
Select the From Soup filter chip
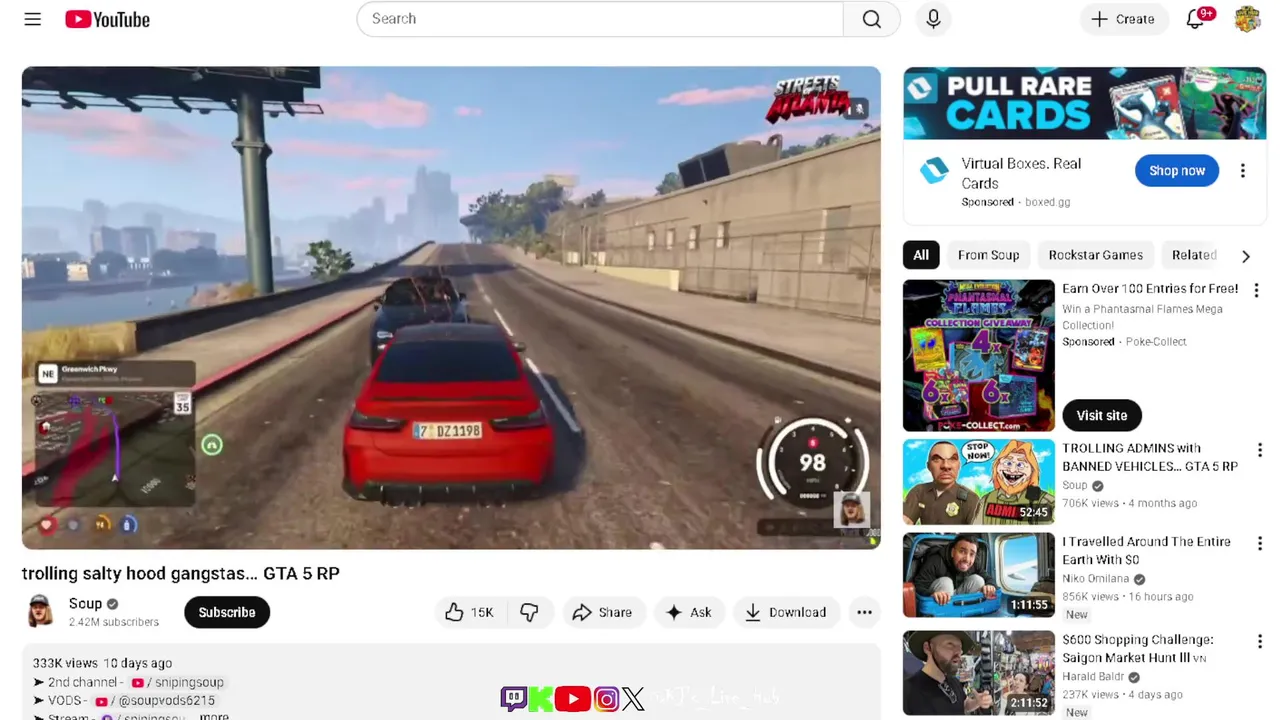(988, 255)
